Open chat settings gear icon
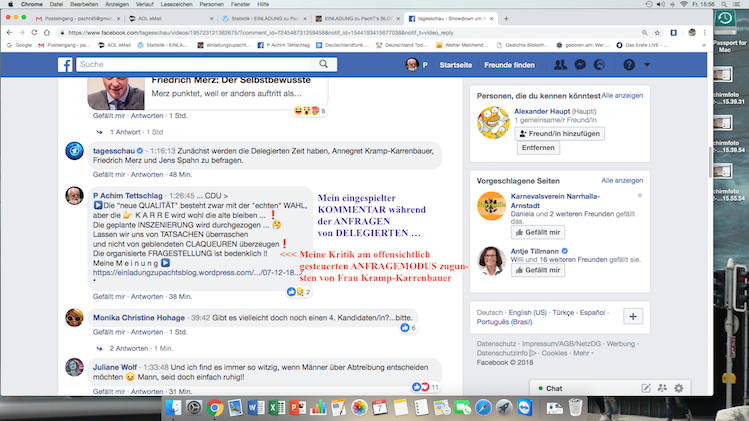 pos(677,388)
